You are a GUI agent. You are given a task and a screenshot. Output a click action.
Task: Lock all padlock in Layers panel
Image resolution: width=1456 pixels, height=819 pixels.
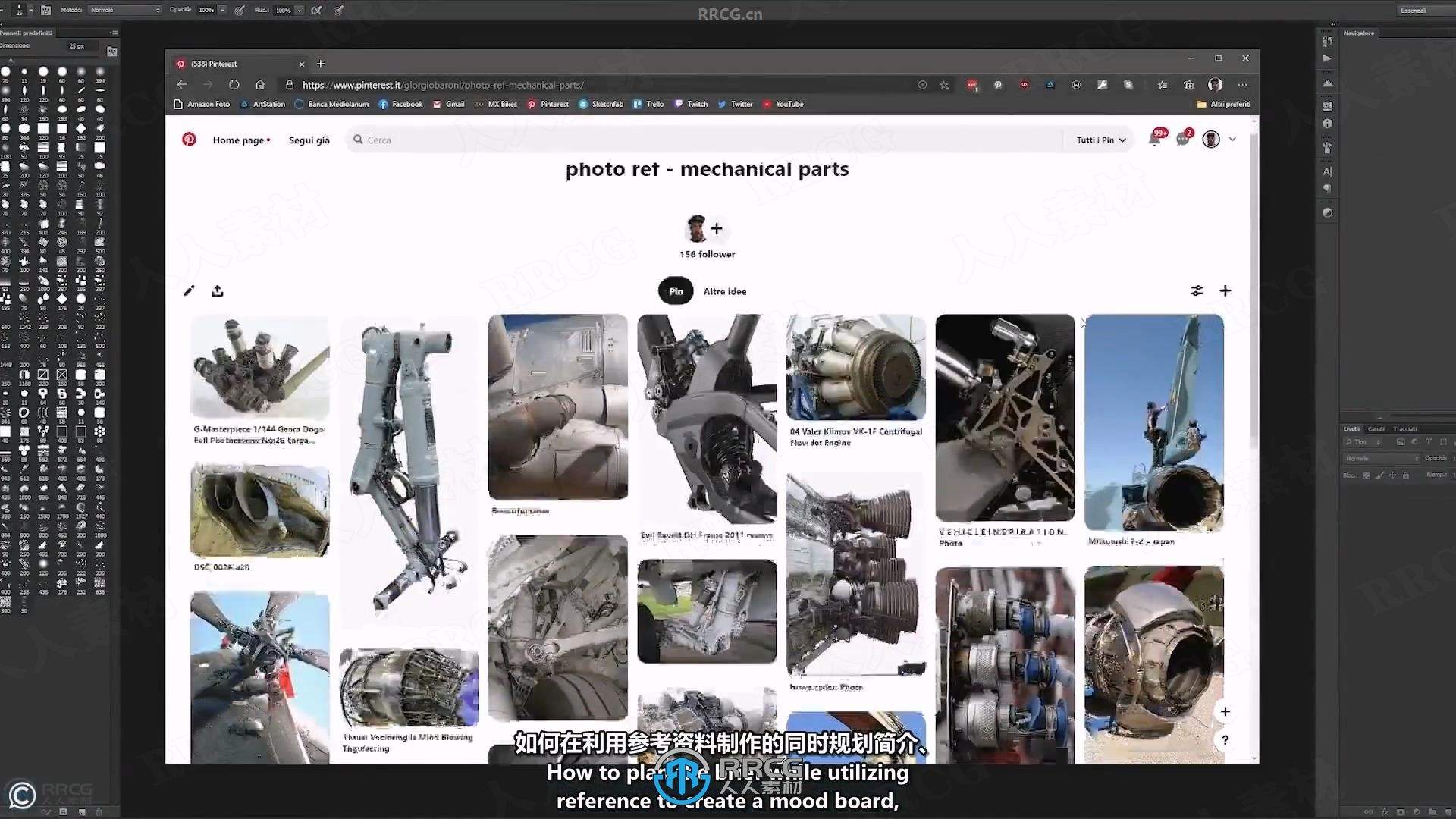coord(1405,475)
